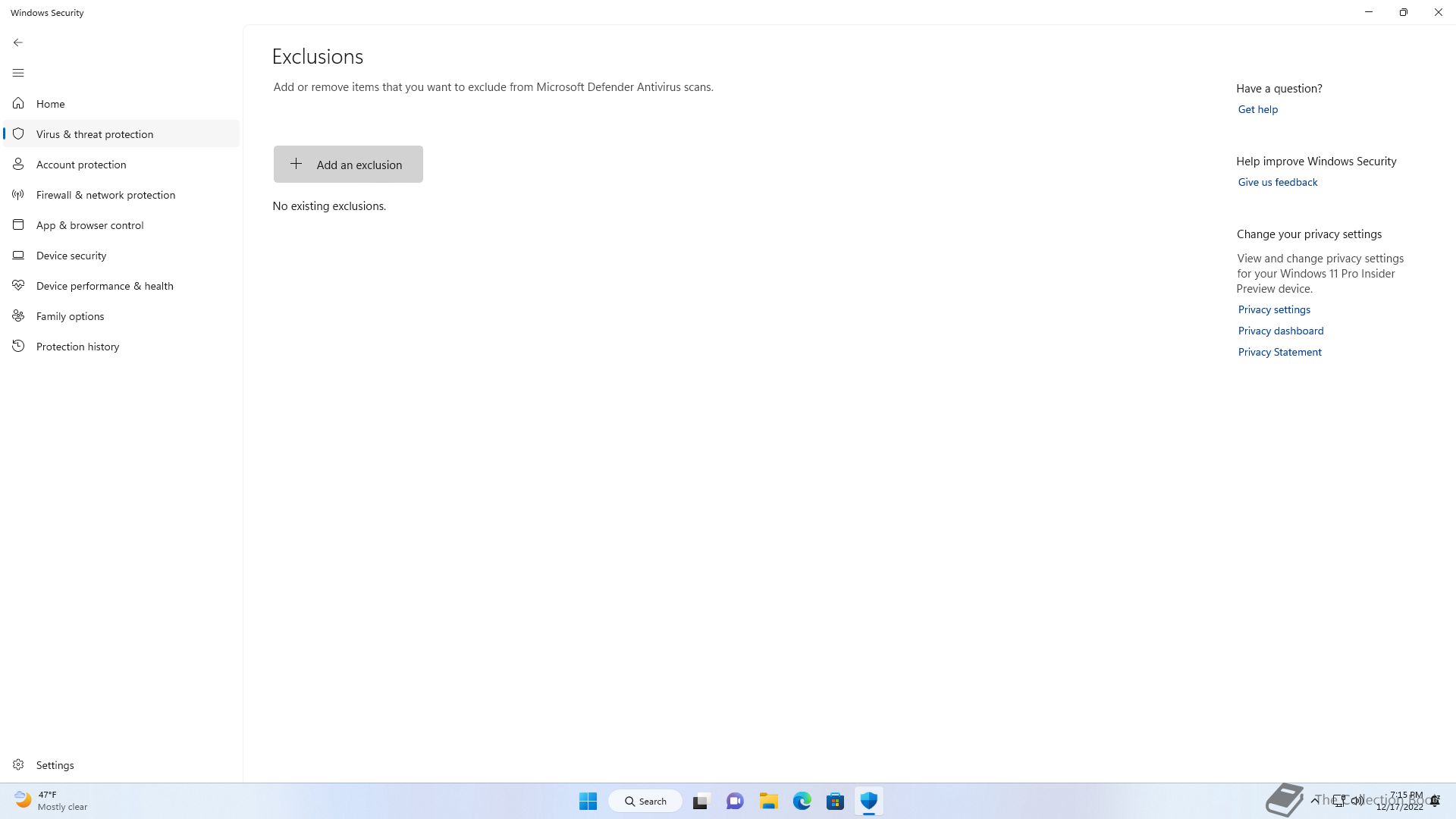Show hidden system tray icons
Viewport: 1456px width, 819px height.
1315,800
